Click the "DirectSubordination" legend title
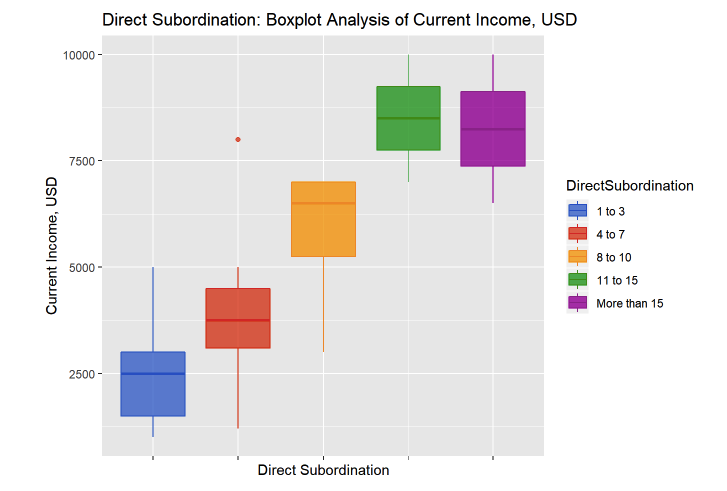 [x=629, y=185]
